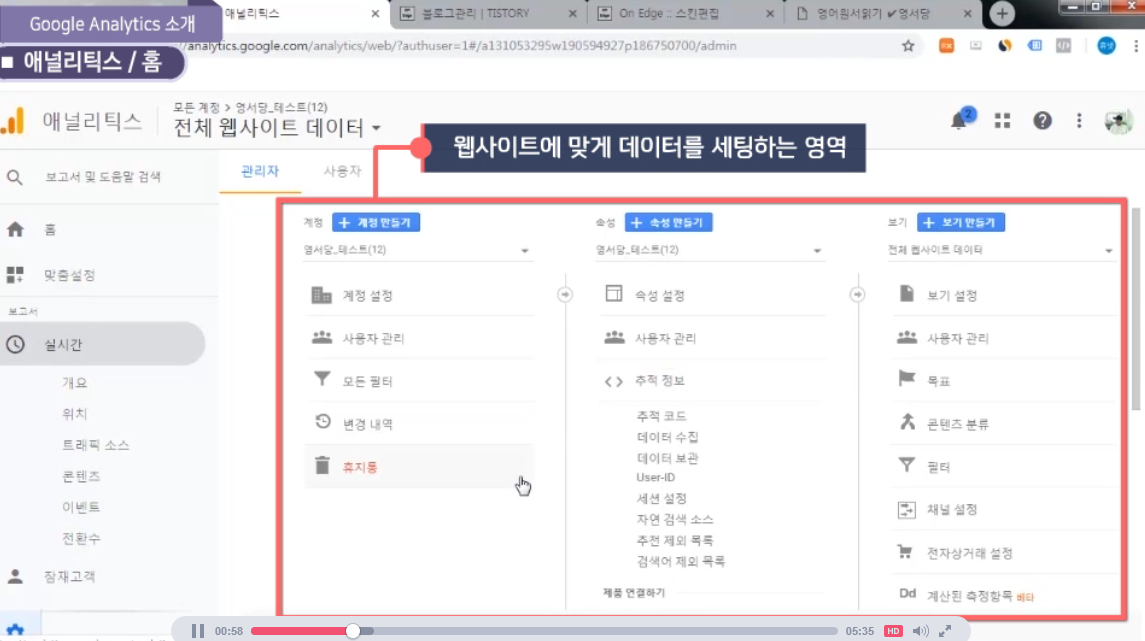
Task: Switch to the On Edge 스킨편집 browser tab
Action: [x=685, y=14]
